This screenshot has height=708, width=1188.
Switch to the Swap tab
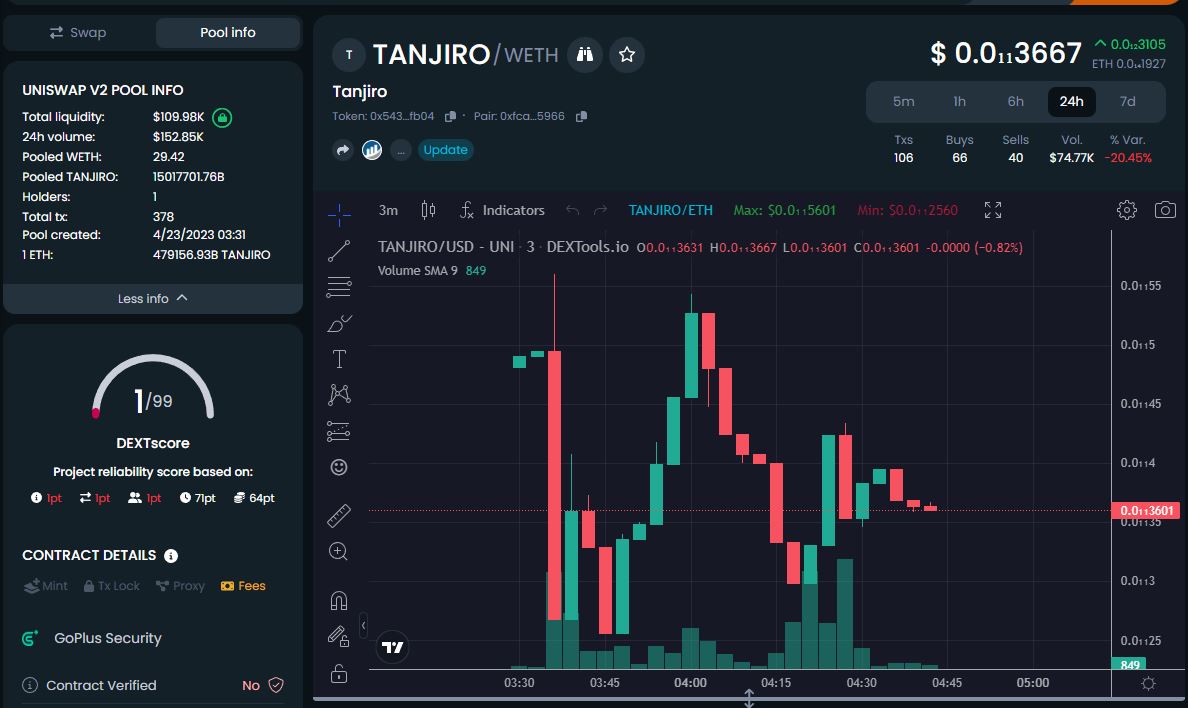pos(78,33)
